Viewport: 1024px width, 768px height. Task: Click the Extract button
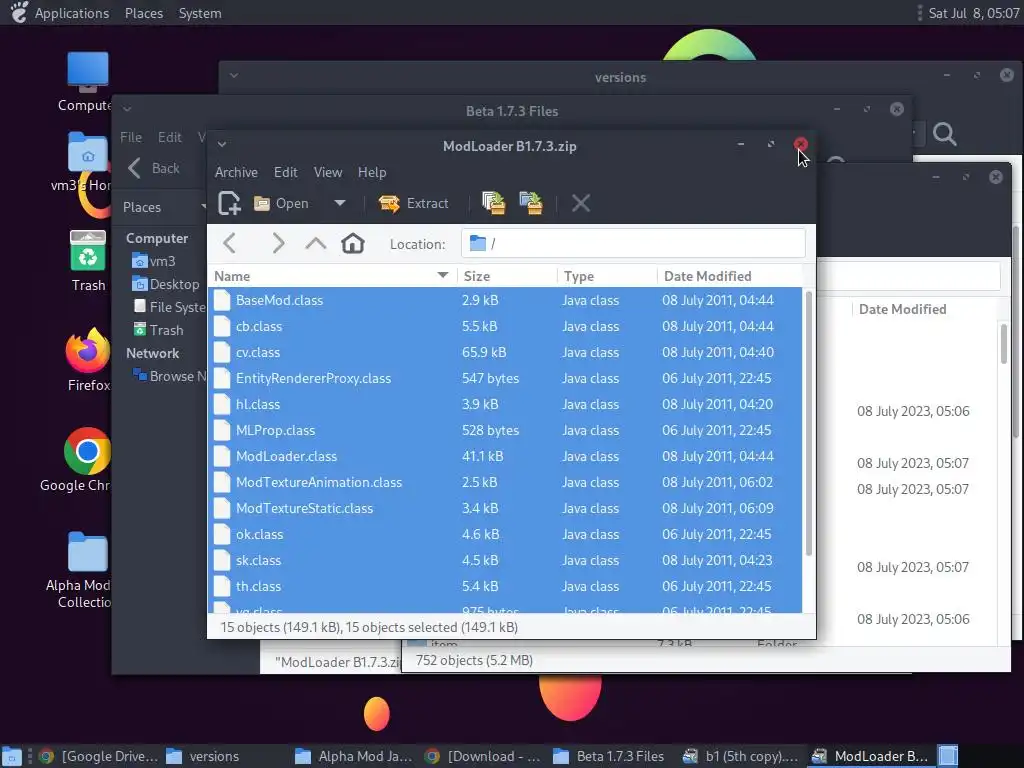tap(413, 203)
